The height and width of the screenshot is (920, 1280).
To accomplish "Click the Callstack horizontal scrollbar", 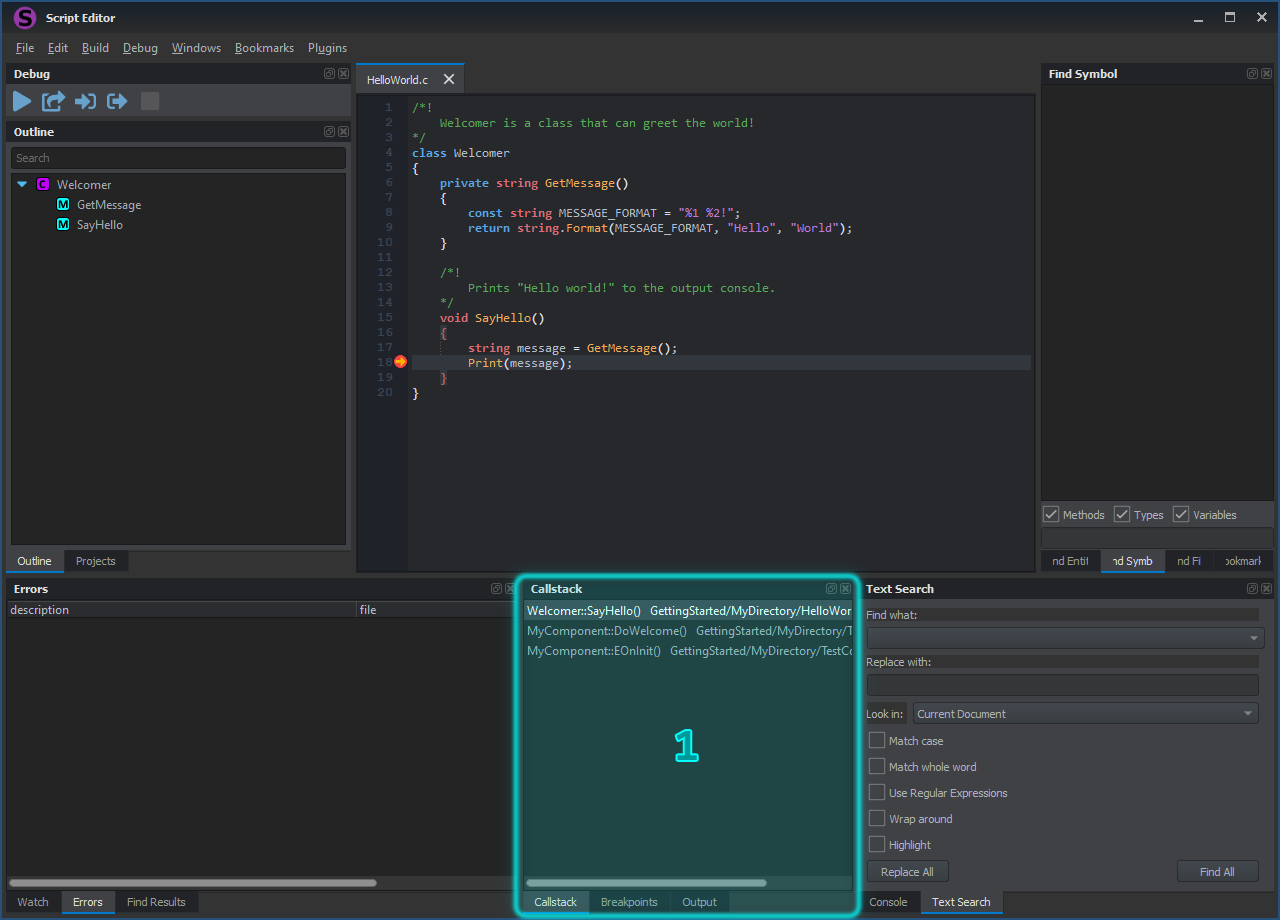I will pos(646,883).
